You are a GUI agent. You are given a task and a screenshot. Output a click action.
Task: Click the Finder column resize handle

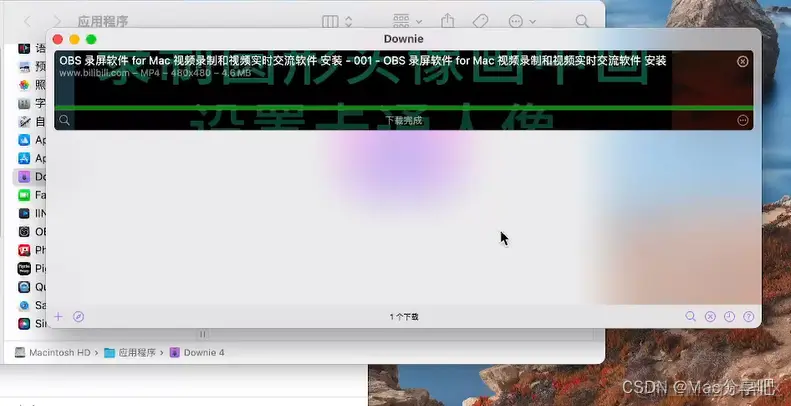pyautogui.click(x=203, y=334)
